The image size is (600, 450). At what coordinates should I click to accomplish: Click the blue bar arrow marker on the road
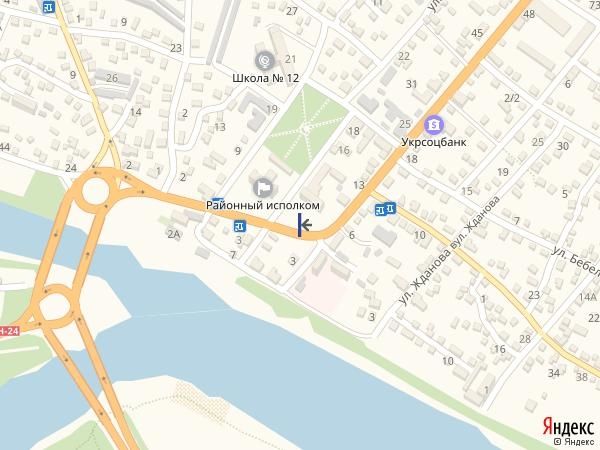pyautogui.click(x=304, y=225)
